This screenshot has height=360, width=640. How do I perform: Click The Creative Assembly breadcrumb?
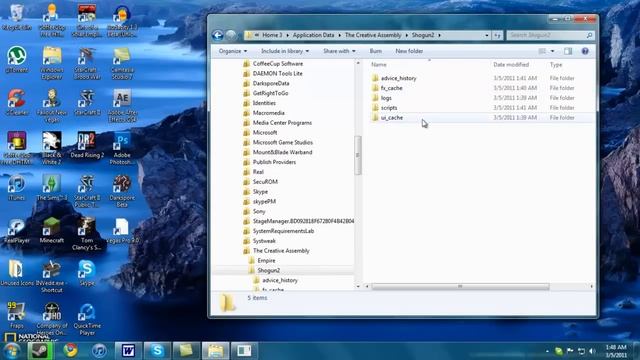[373, 35]
